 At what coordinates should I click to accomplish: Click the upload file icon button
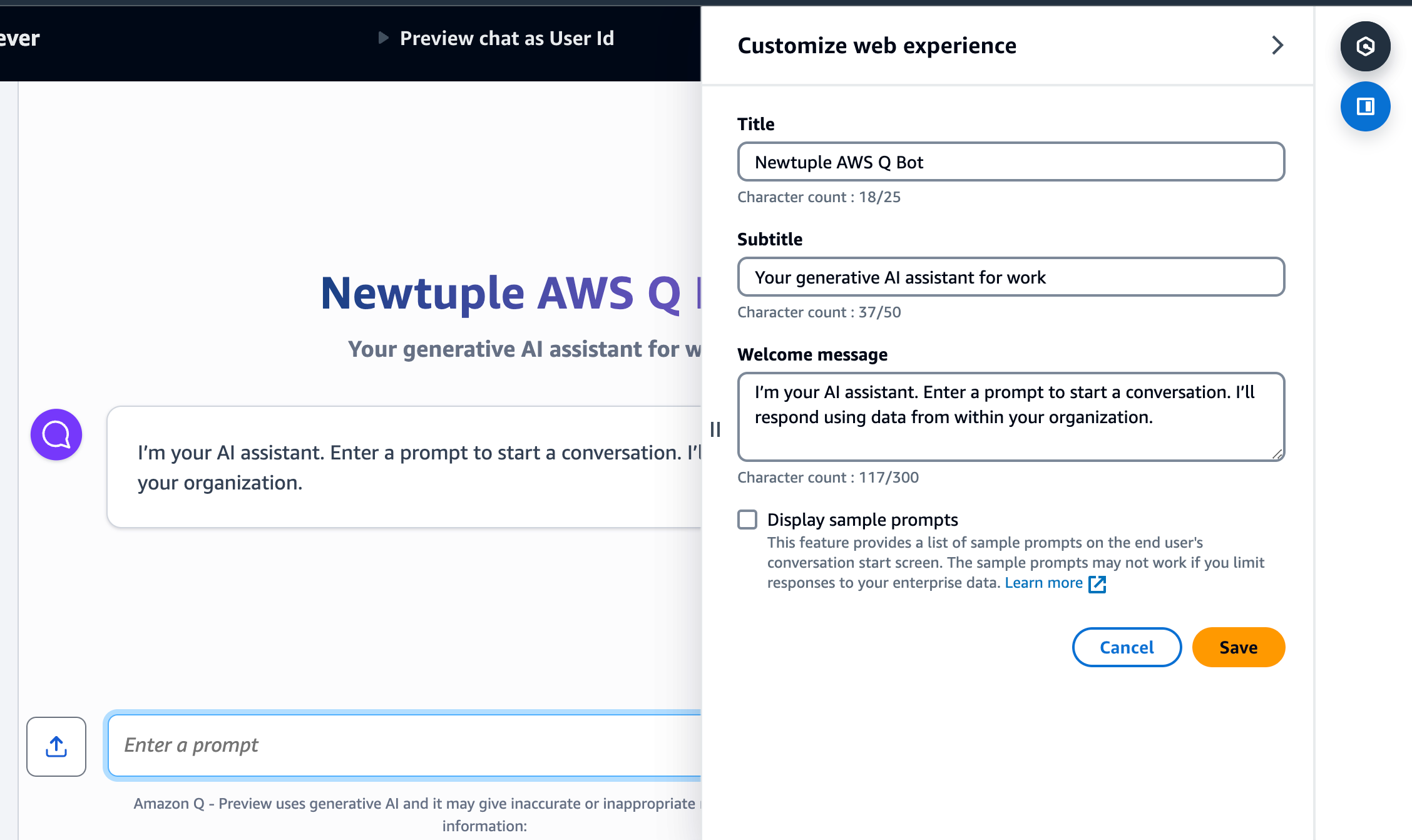point(56,746)
